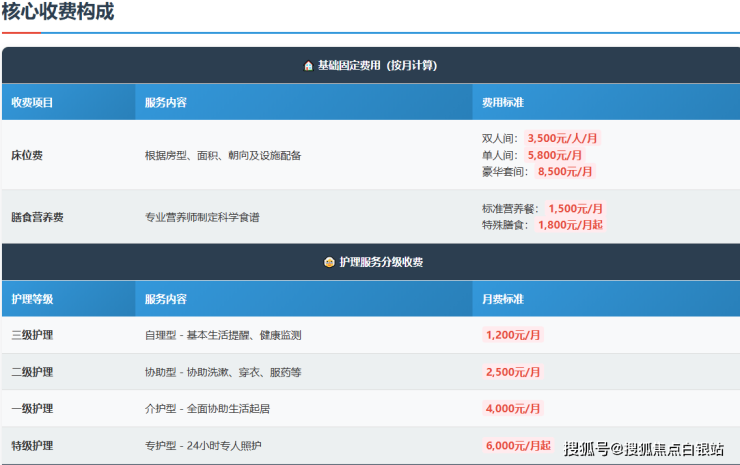740x465 pixels.
Task: Select the 核心收费构成 heading
Action: point(58,13)
